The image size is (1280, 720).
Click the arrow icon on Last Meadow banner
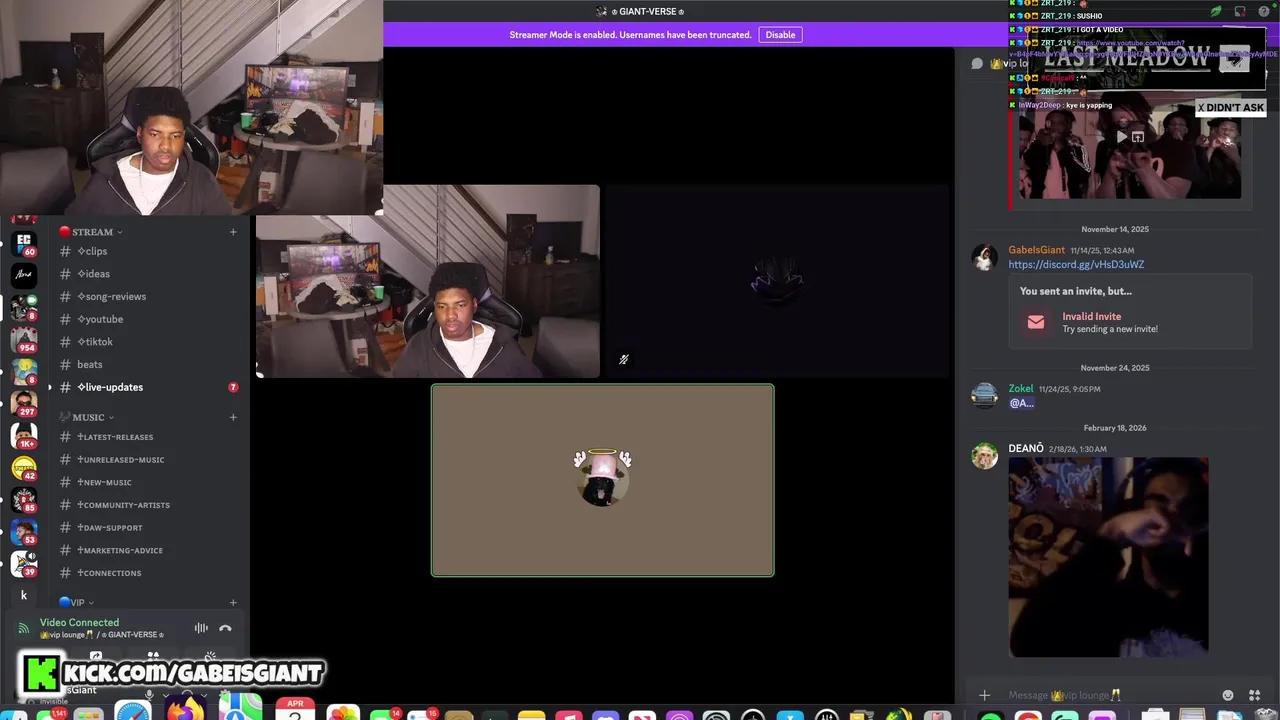pos(1234,58)
